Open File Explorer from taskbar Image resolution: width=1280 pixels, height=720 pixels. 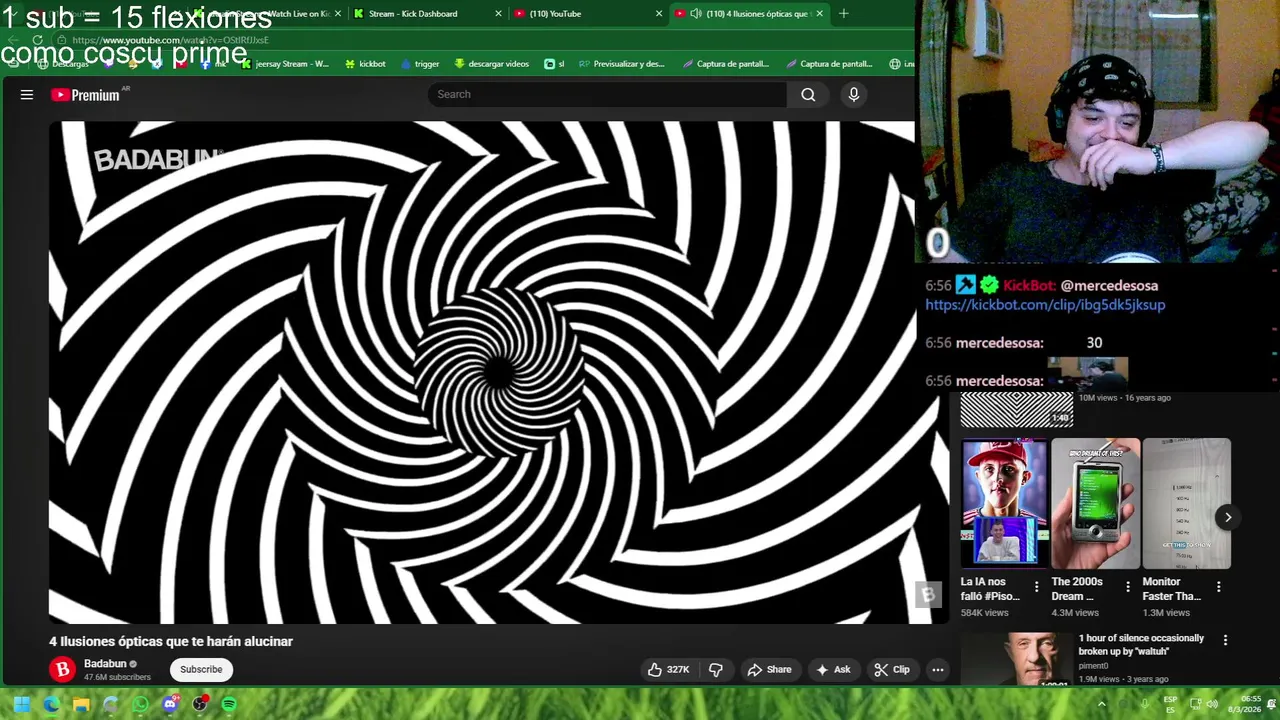(81, 704)
